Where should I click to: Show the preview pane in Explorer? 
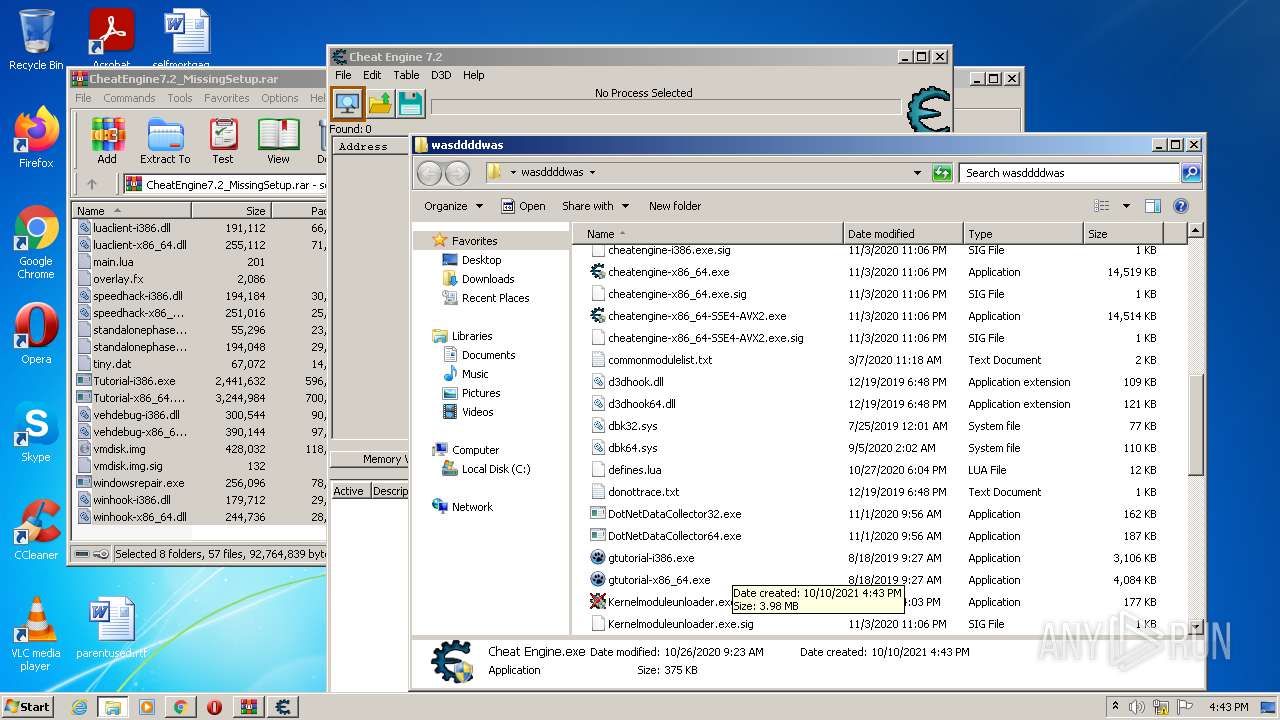(x=1152, y=206)
